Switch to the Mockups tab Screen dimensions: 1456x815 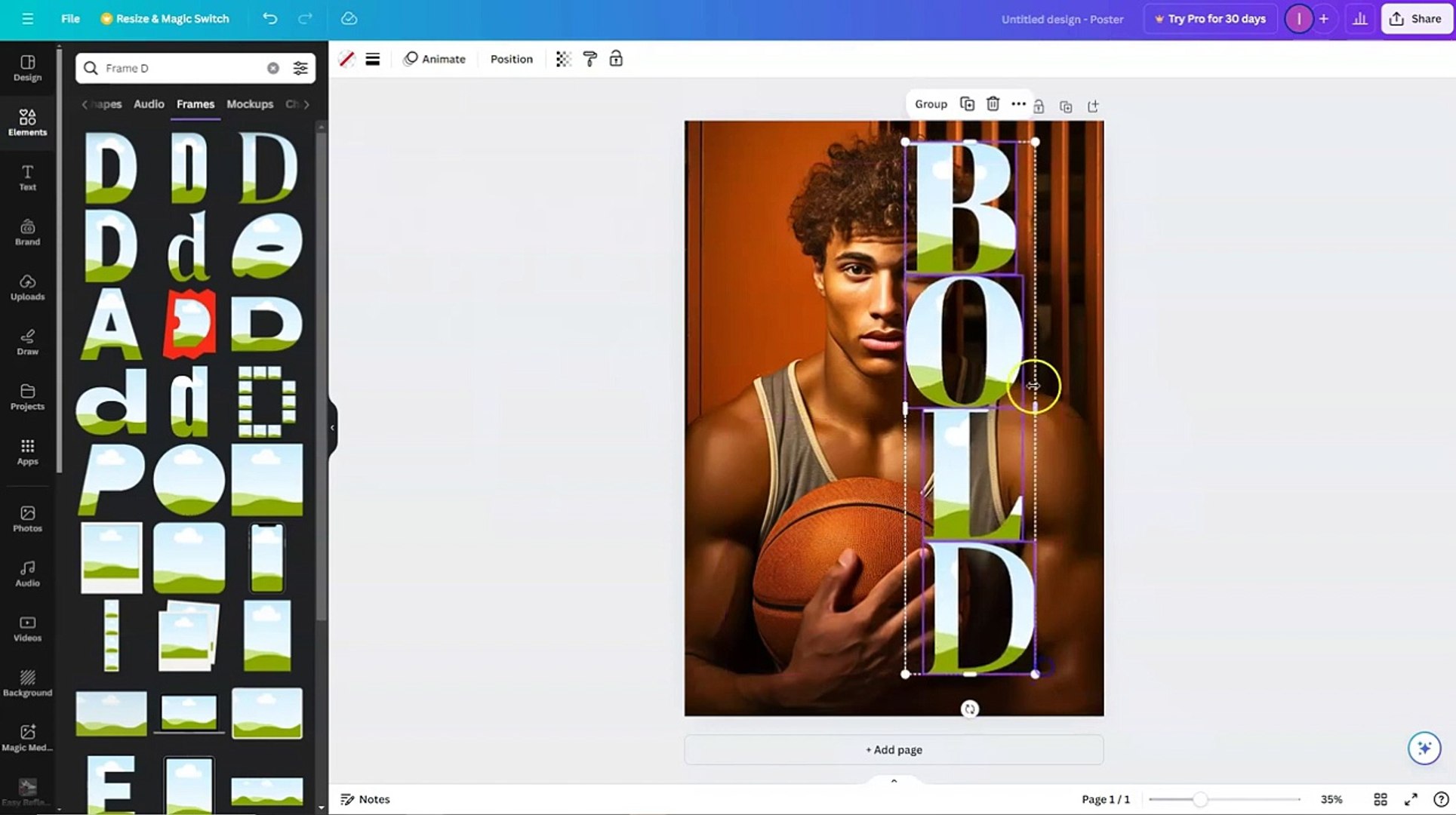coord(249,104)
